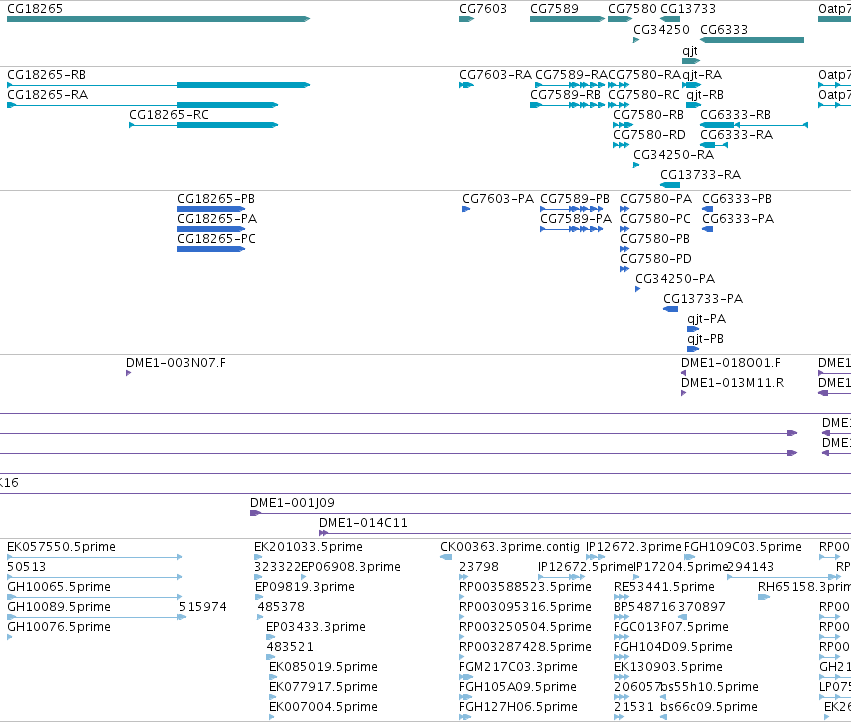
Task: Select the CG18265-RC transcript glyph
Action: click(x=204, y=125)
